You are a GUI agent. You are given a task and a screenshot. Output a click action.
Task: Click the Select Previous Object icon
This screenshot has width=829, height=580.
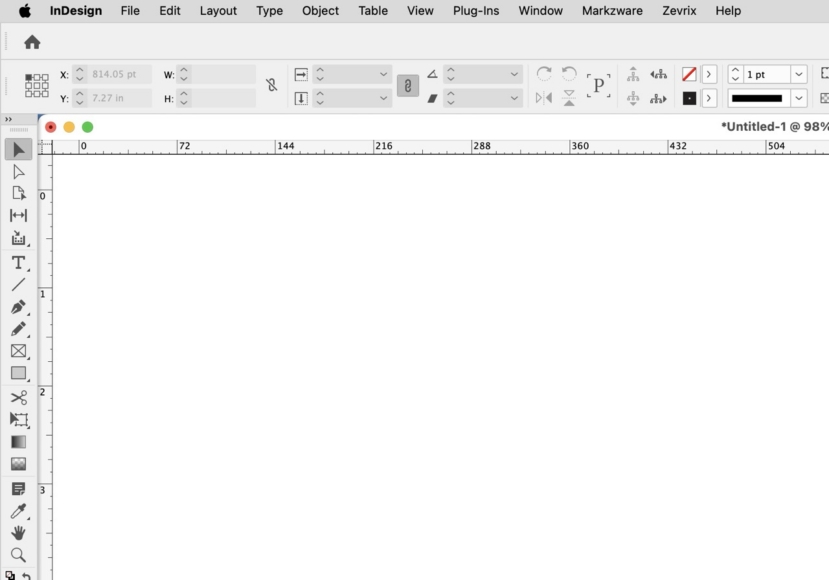(658, 74)
